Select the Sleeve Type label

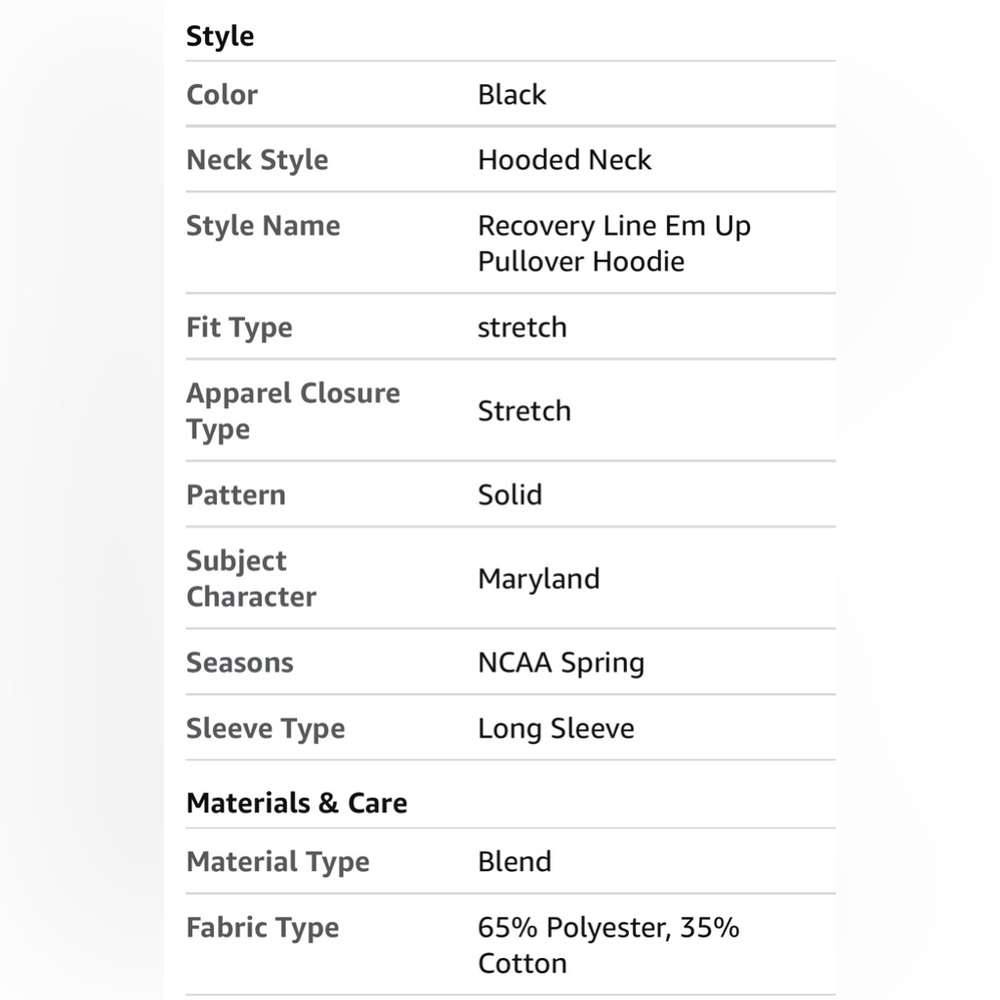265,729
